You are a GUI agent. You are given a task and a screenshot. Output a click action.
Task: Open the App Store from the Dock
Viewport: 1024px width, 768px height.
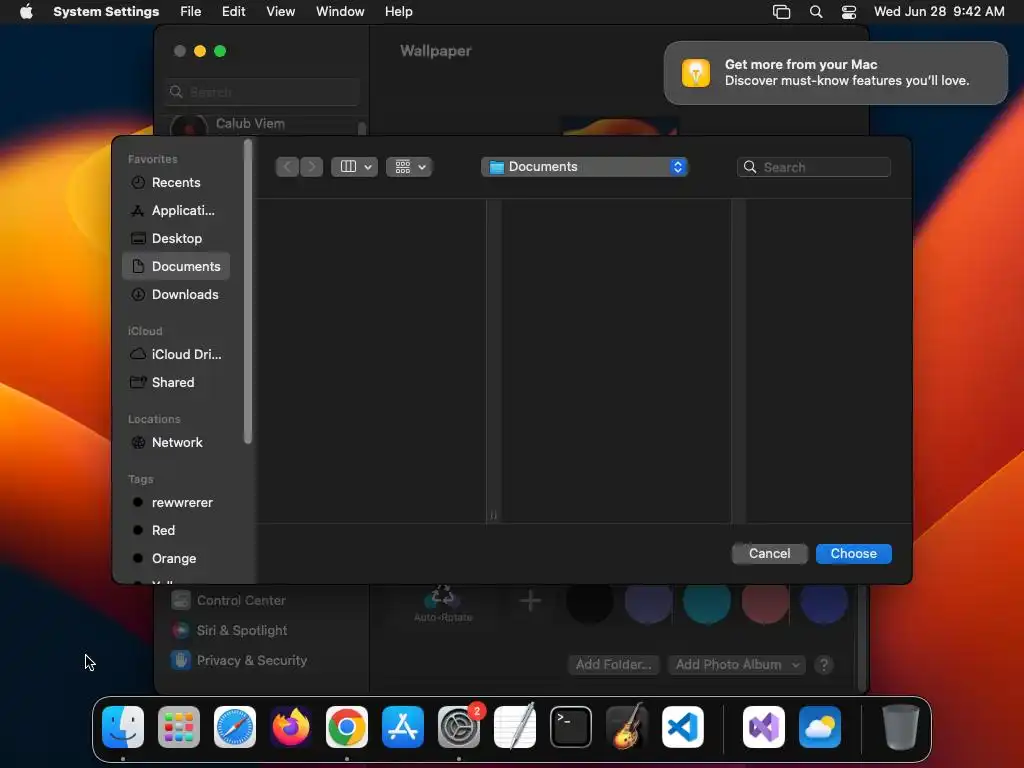click(403, 727)
